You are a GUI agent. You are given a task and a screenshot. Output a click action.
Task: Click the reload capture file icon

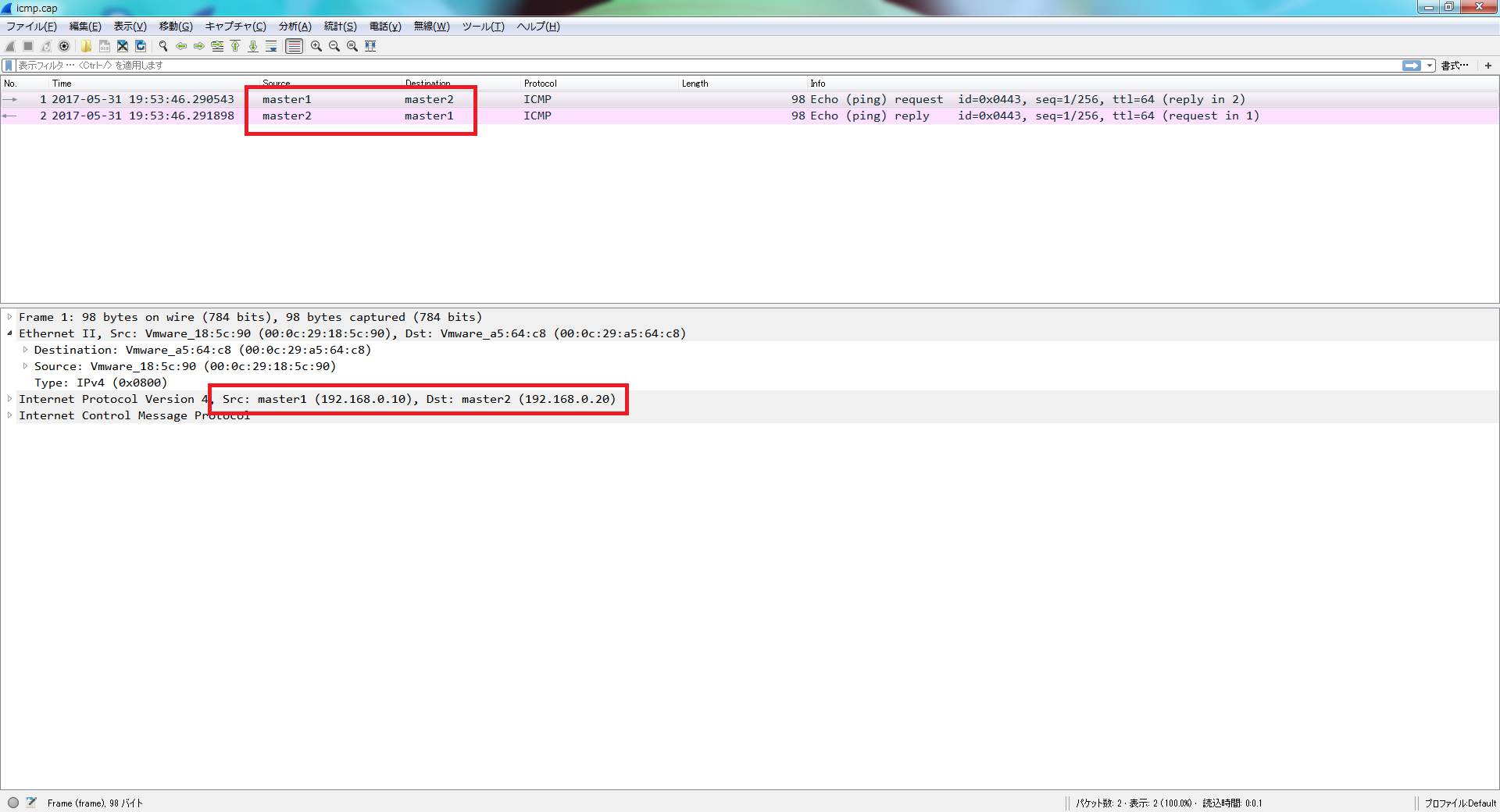[x=140, y=46]
